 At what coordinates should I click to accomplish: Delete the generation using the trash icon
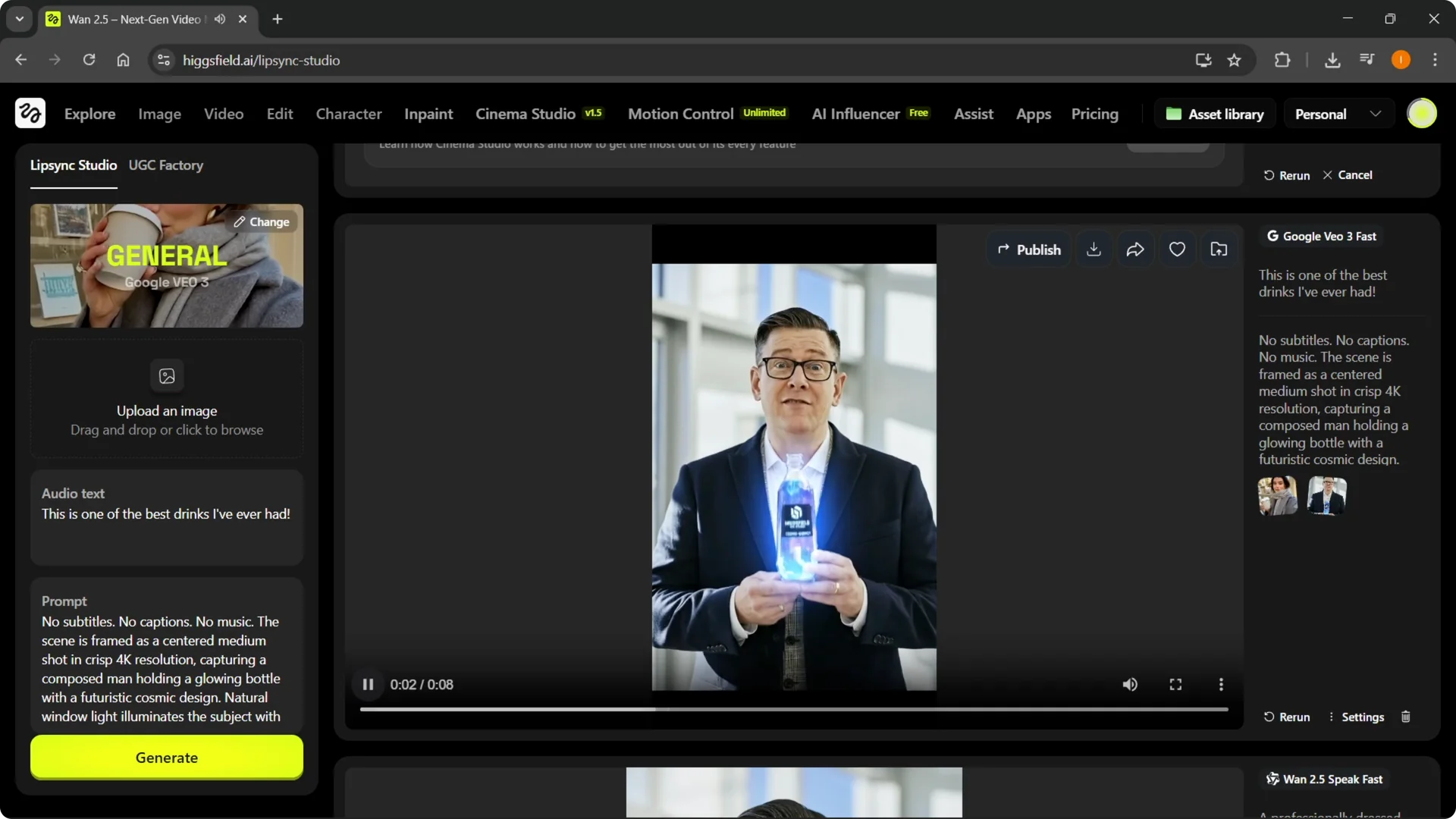pyautogui.click(x=1405, y=717)
